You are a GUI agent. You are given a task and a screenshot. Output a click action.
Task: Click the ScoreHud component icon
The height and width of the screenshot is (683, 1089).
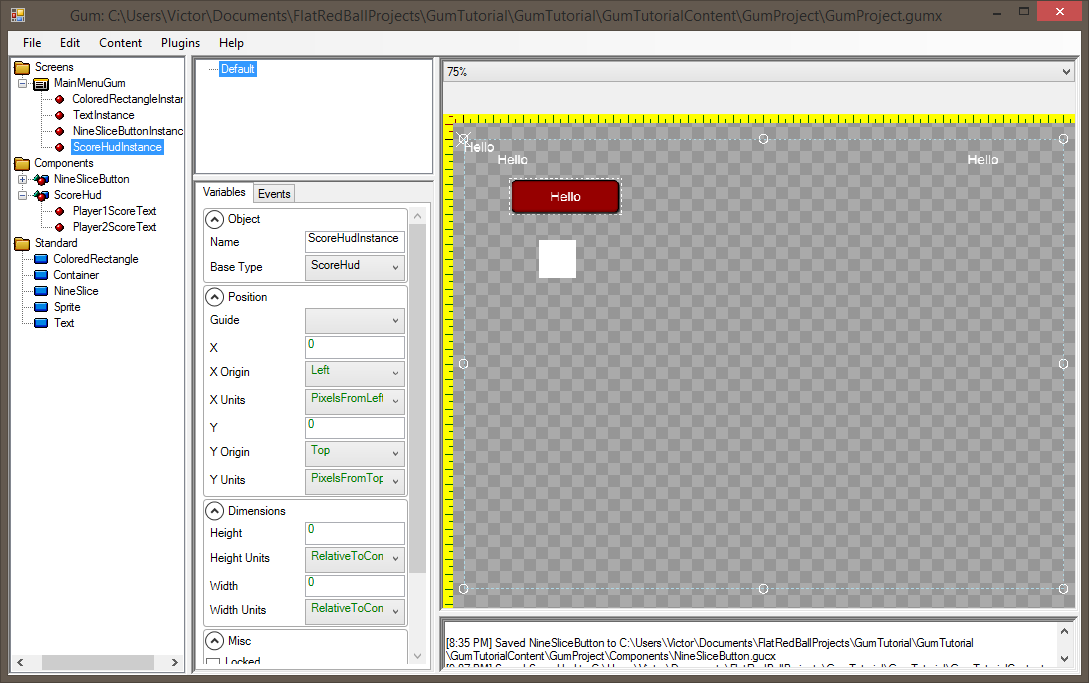click(x=41, y=195)
